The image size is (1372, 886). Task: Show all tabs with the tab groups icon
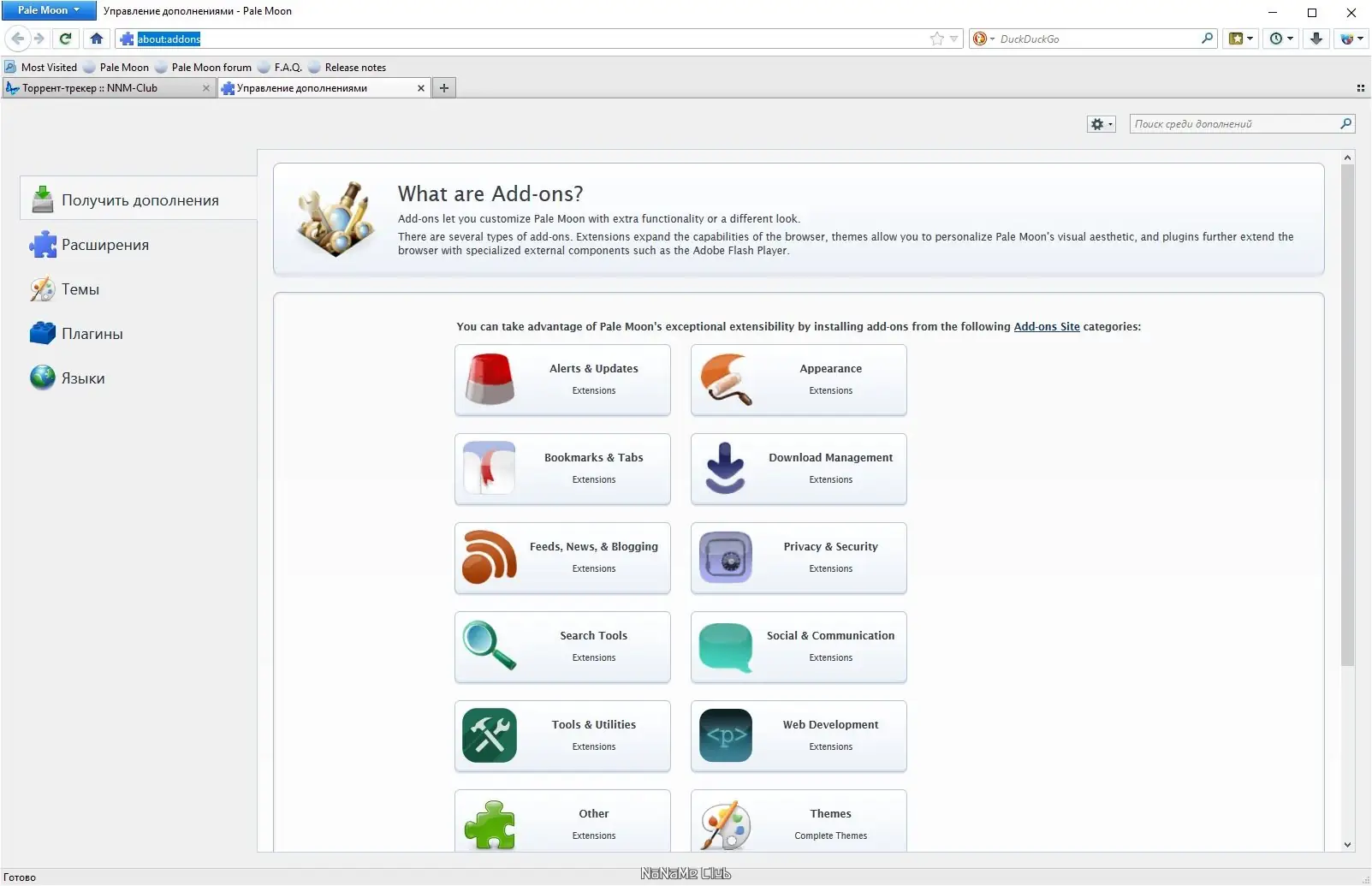[x=1361, y=88]
